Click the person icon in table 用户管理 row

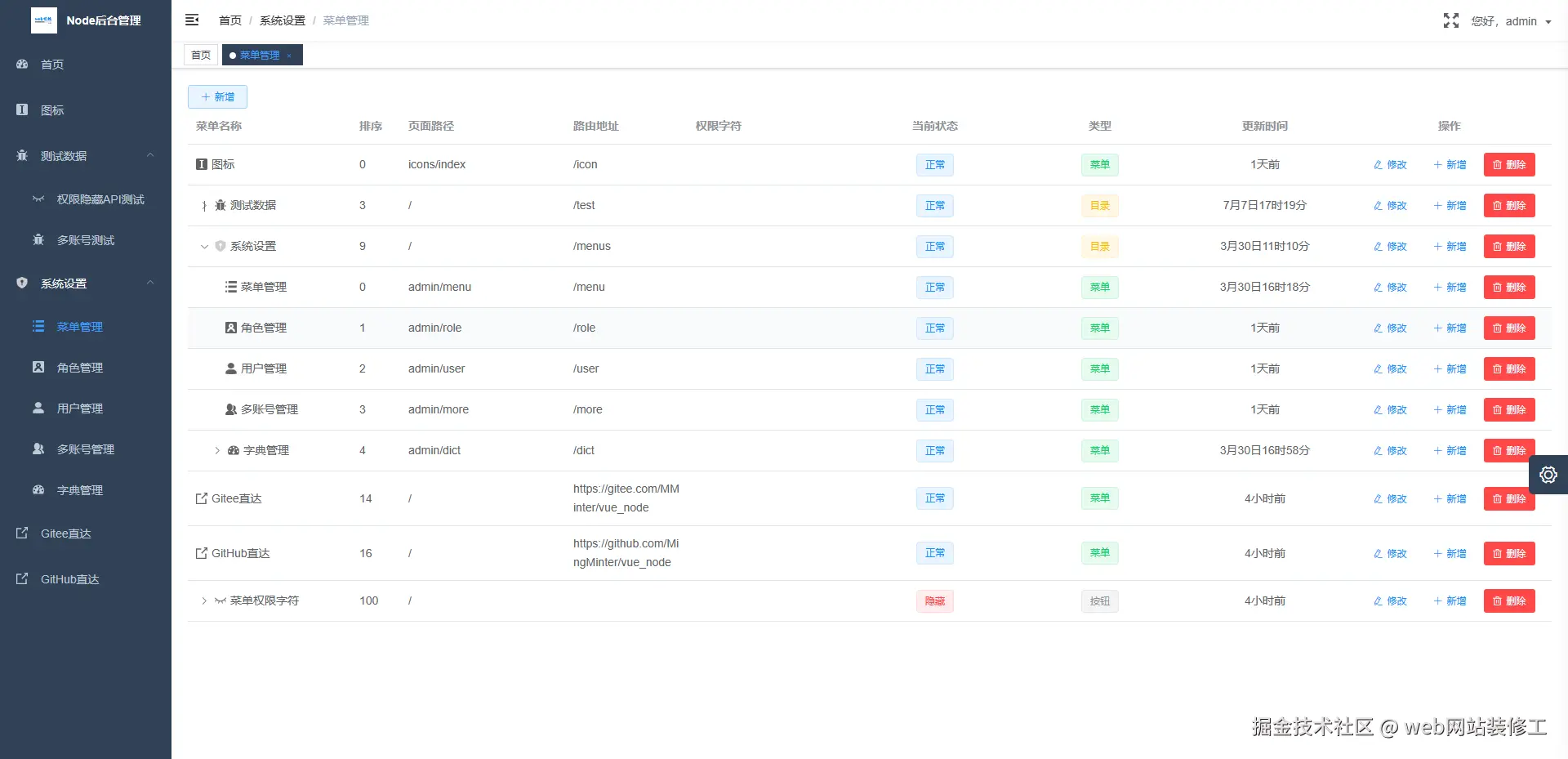click(x=231, y=368)
